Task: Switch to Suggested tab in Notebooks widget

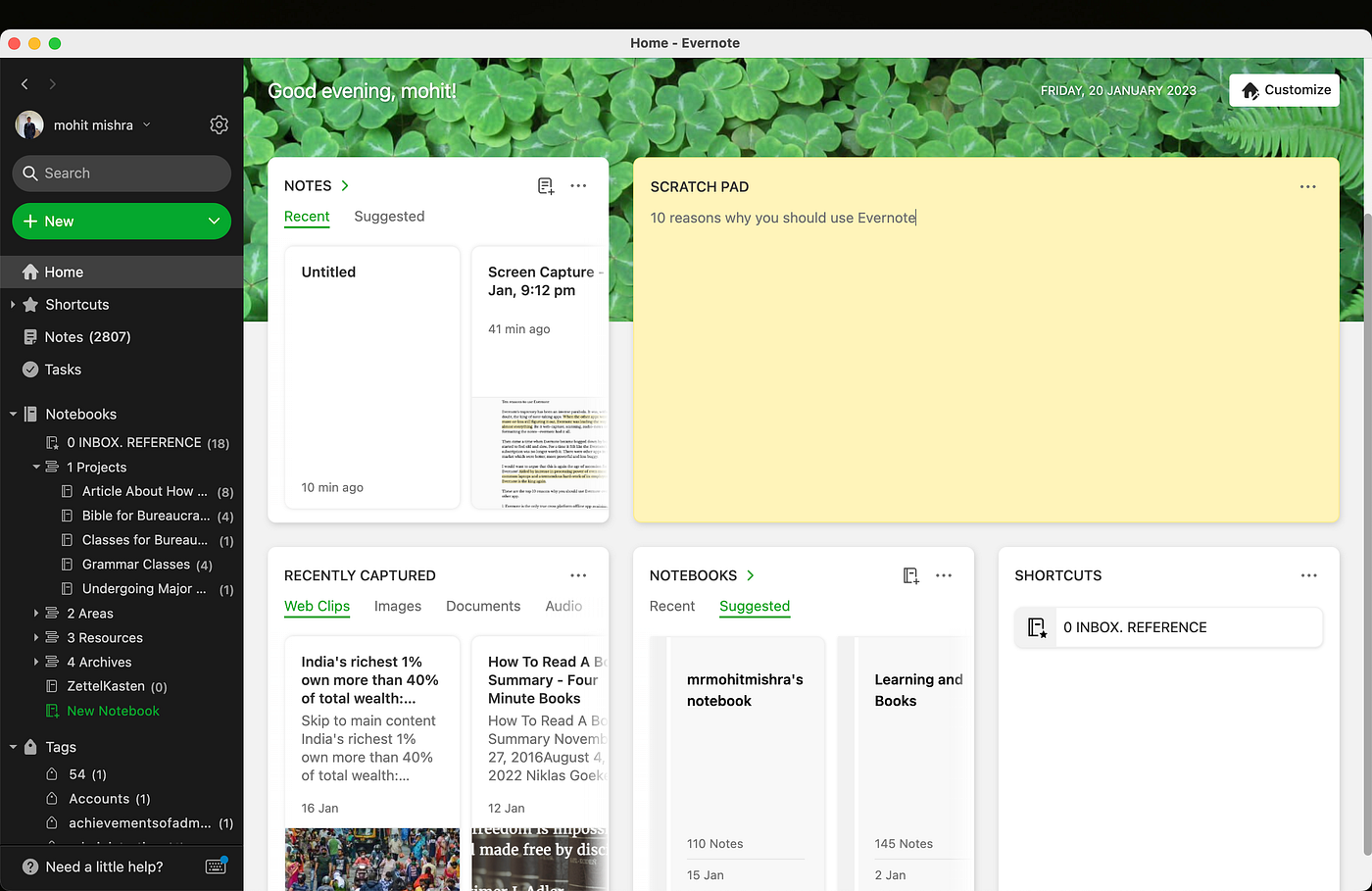Action: (x=755, y=607)
